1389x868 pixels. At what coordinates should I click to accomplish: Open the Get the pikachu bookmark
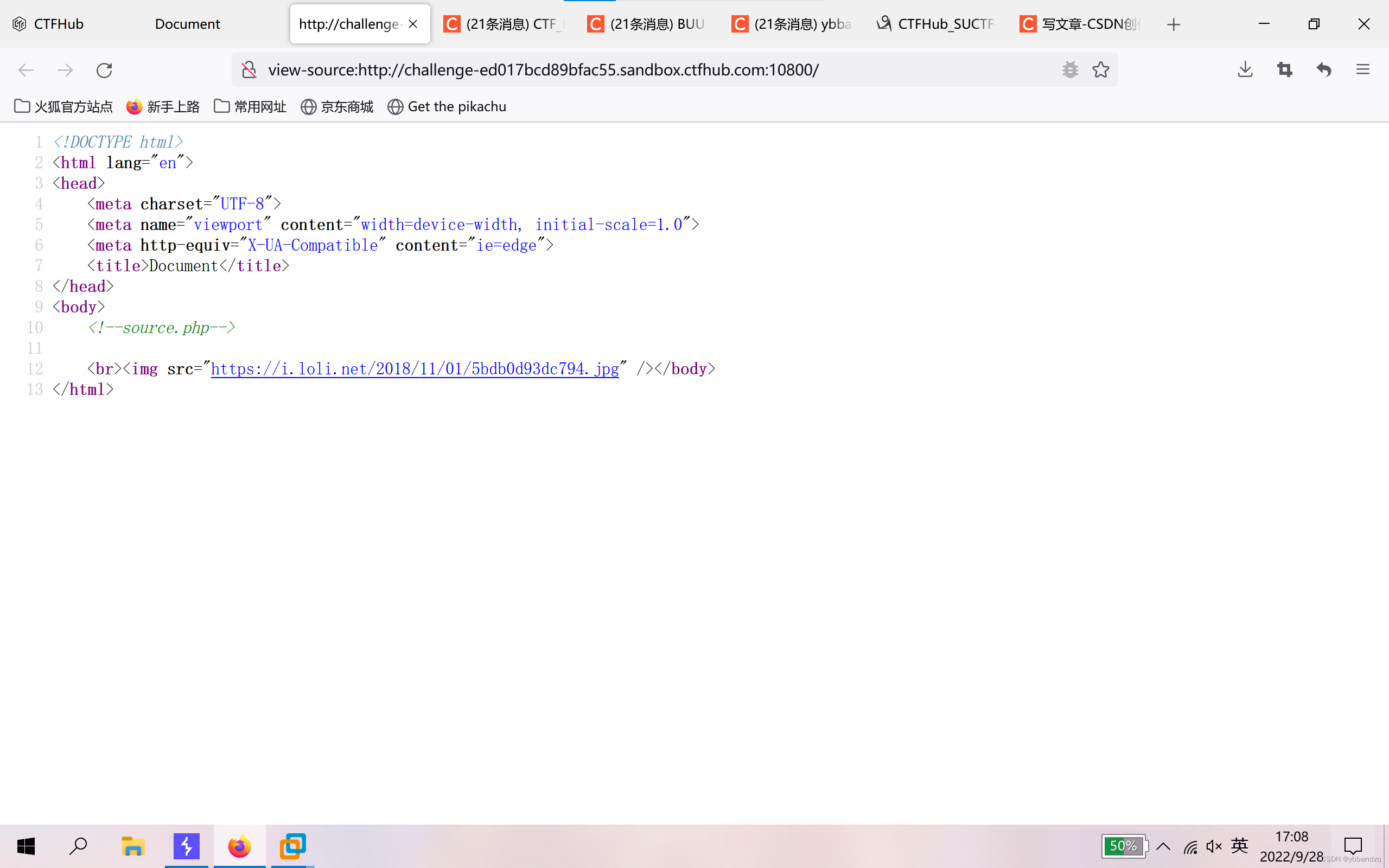coord(447,107)
